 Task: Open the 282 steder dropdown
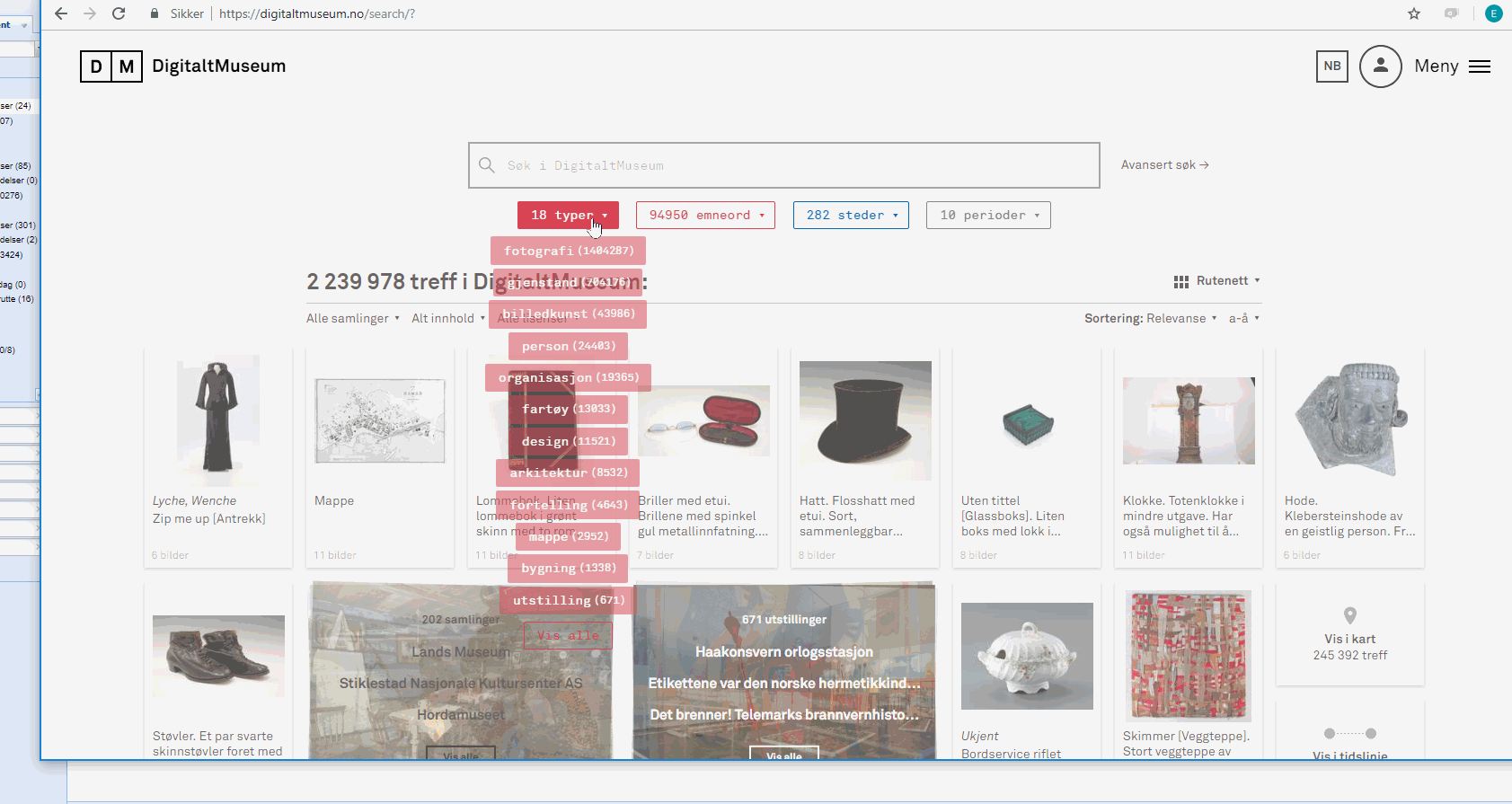click(851, 216)
